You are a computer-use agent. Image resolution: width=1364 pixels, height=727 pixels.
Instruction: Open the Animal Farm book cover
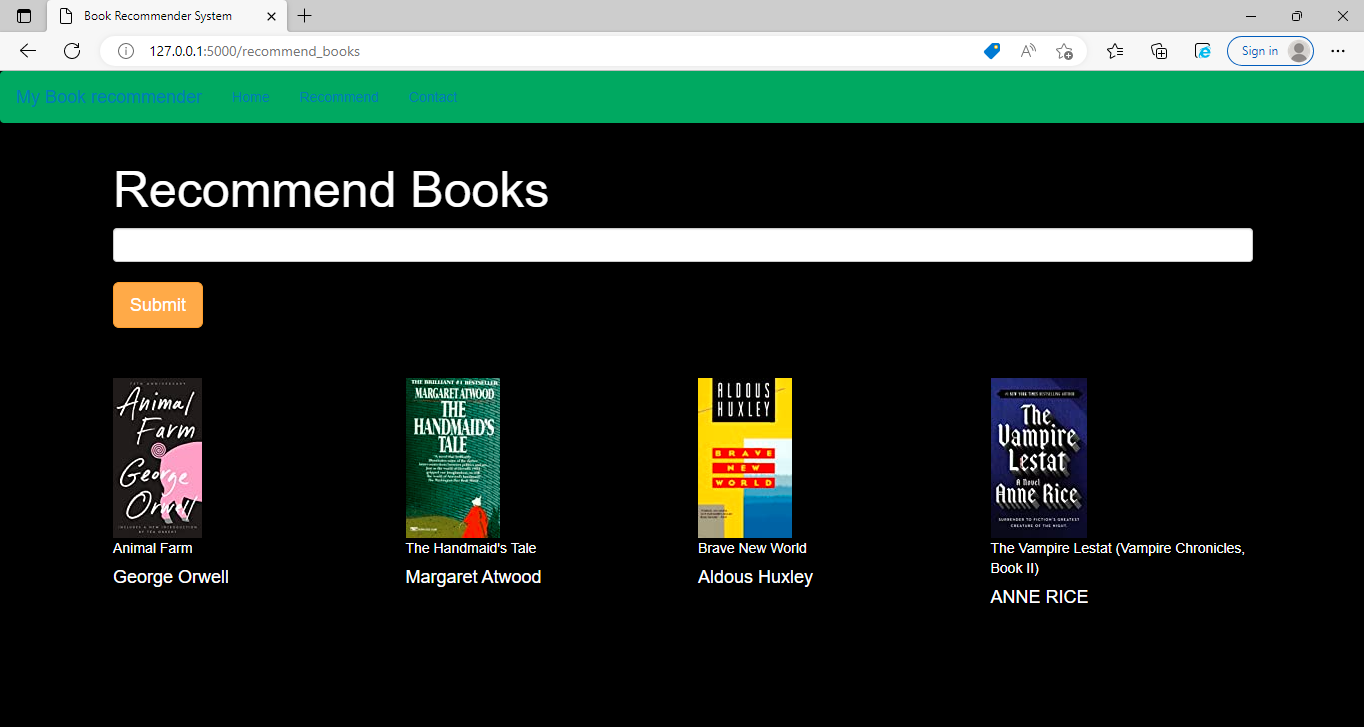157,457
